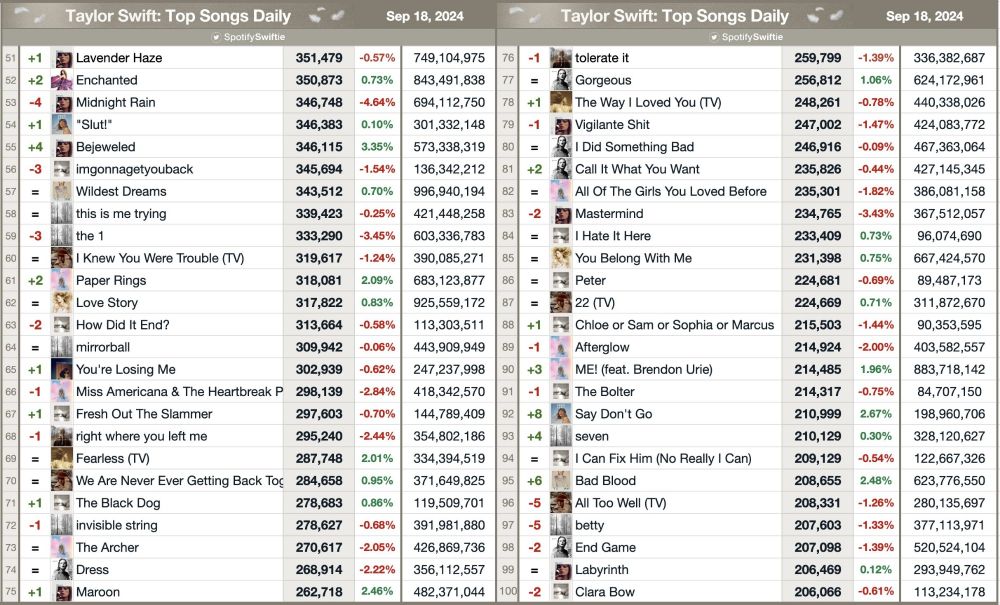Click the Sep 18, 2024 date in the left header
The image size is (1000, 605).
coord(425,17)
